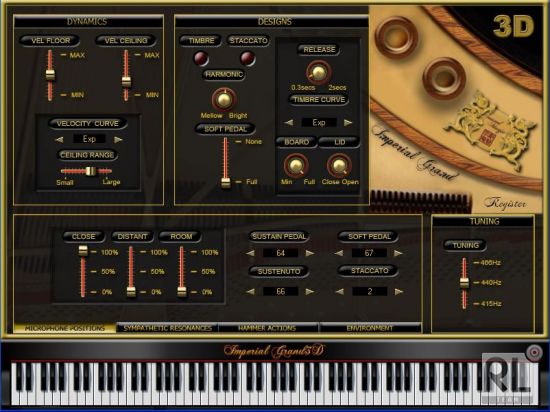Click the Sustenuto label button
This screenshot has height=412, width=550.
pyautogui.click(x=279, y=271)
